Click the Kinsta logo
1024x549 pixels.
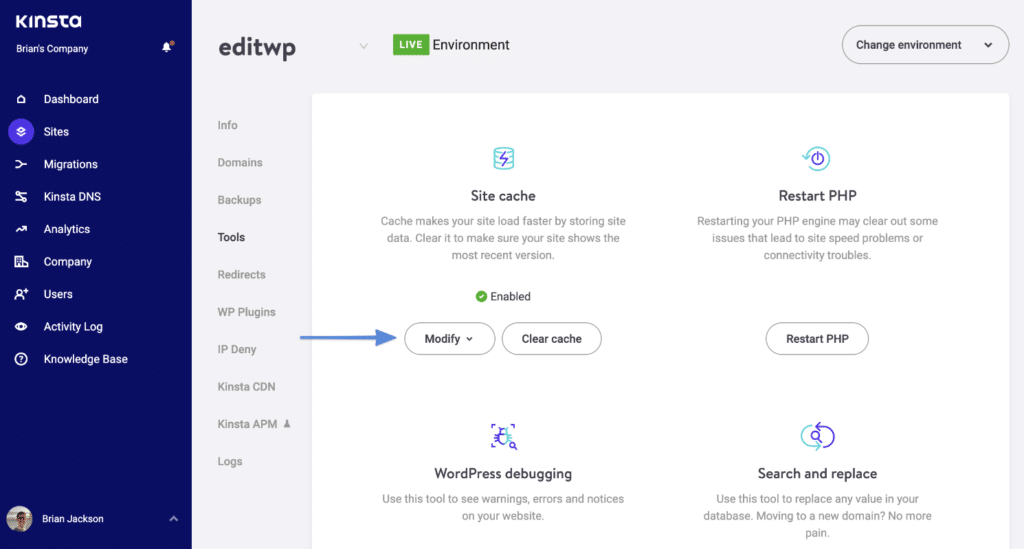[48, 22]
